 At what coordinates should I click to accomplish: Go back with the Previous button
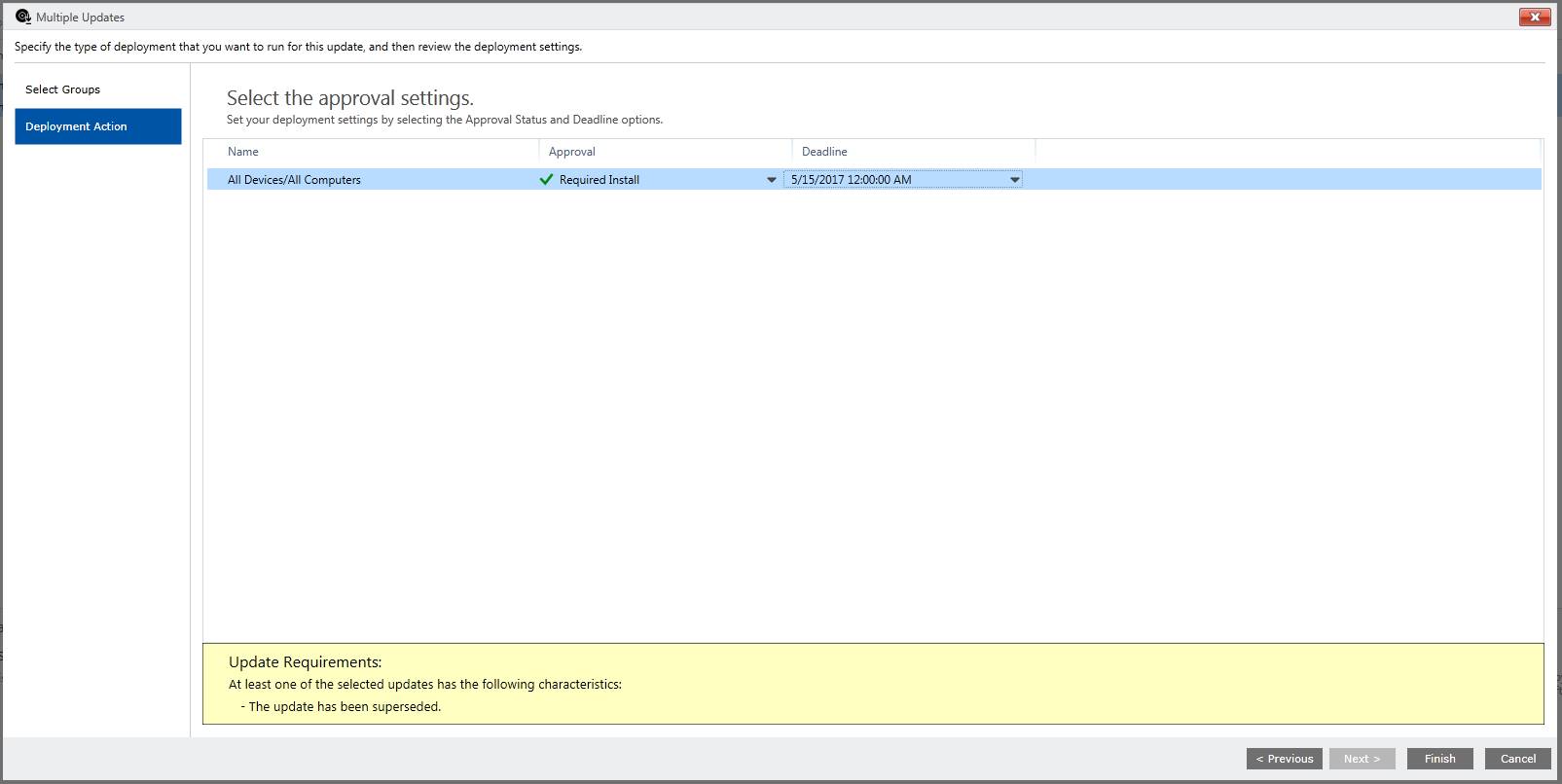[1284, 759]
